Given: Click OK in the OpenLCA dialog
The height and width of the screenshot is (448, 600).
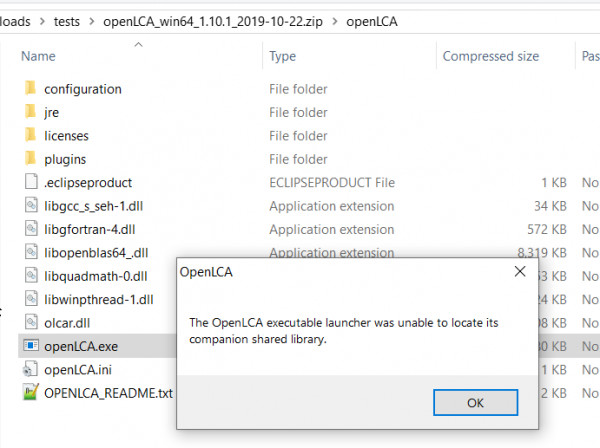Looking at the screenshot, I should (x=475, y=402).
